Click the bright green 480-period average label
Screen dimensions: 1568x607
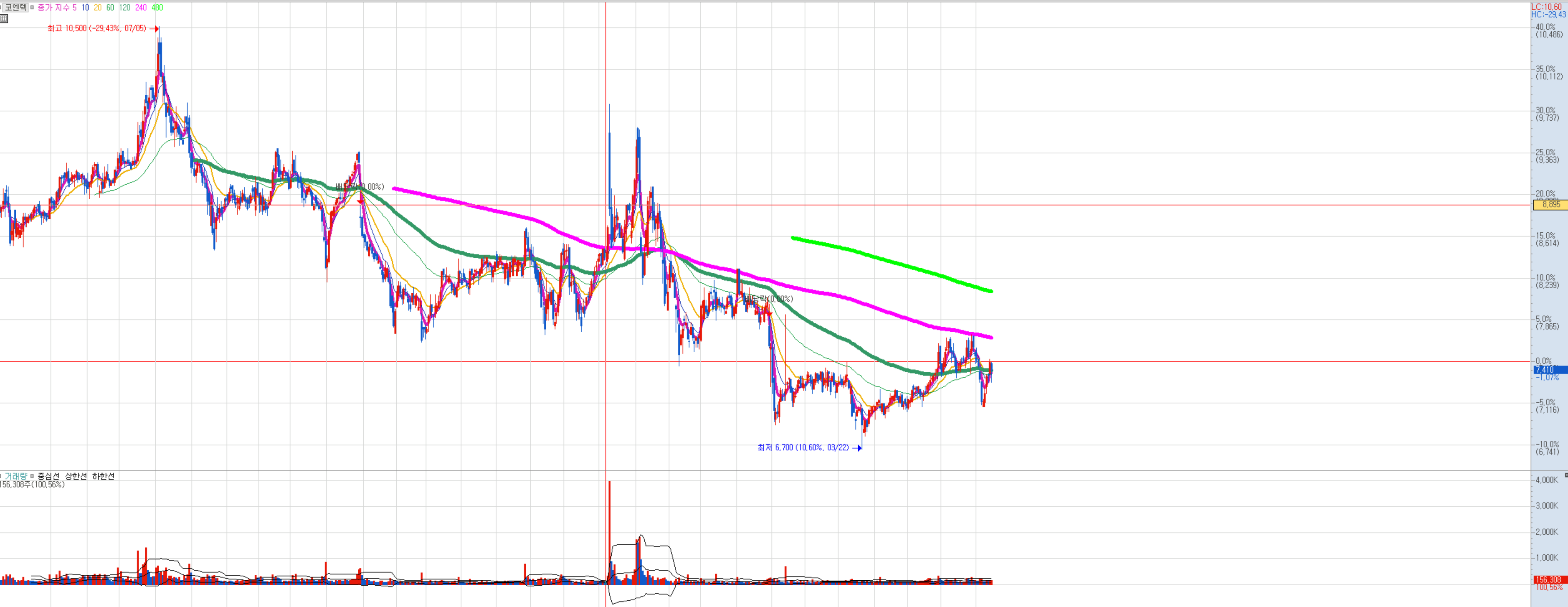(157, 7)
